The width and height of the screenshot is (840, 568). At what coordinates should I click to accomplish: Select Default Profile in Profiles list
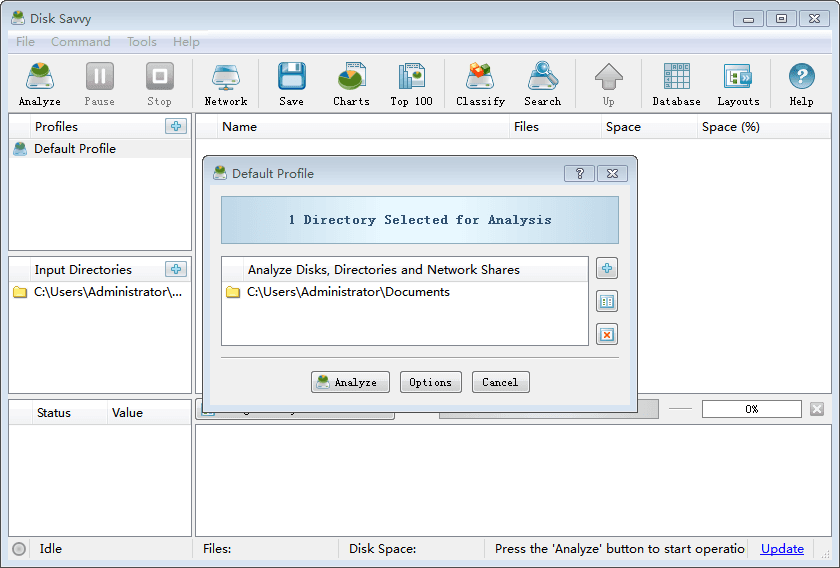point(100,148)
